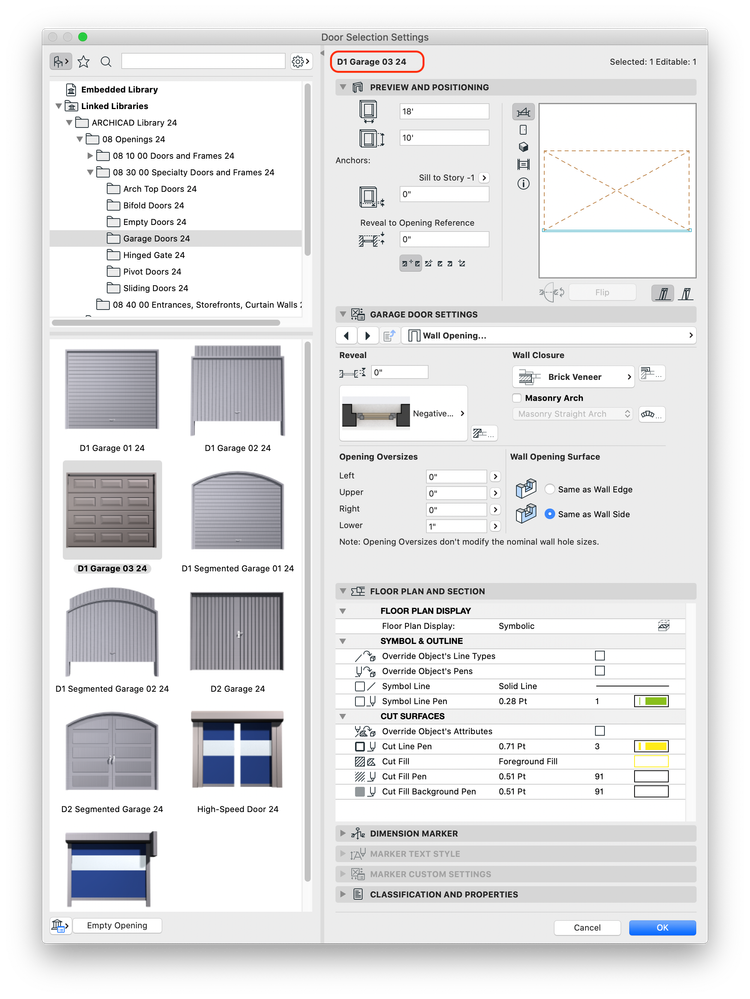Click the search magnifier icon

click(x=106, y=61)
